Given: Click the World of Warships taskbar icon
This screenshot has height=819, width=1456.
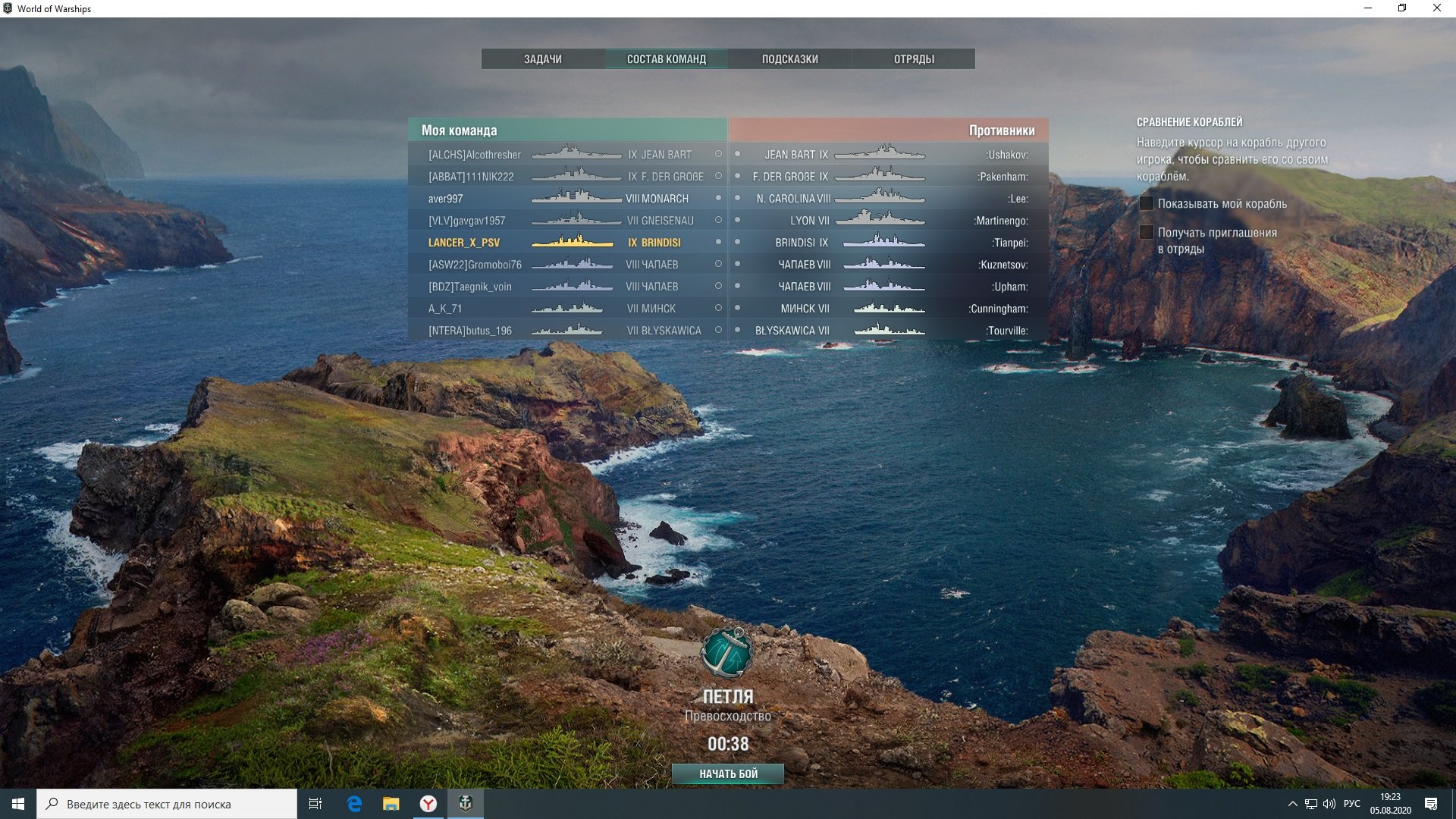Looking at the screenshot, I should click(x=466, y=804).
